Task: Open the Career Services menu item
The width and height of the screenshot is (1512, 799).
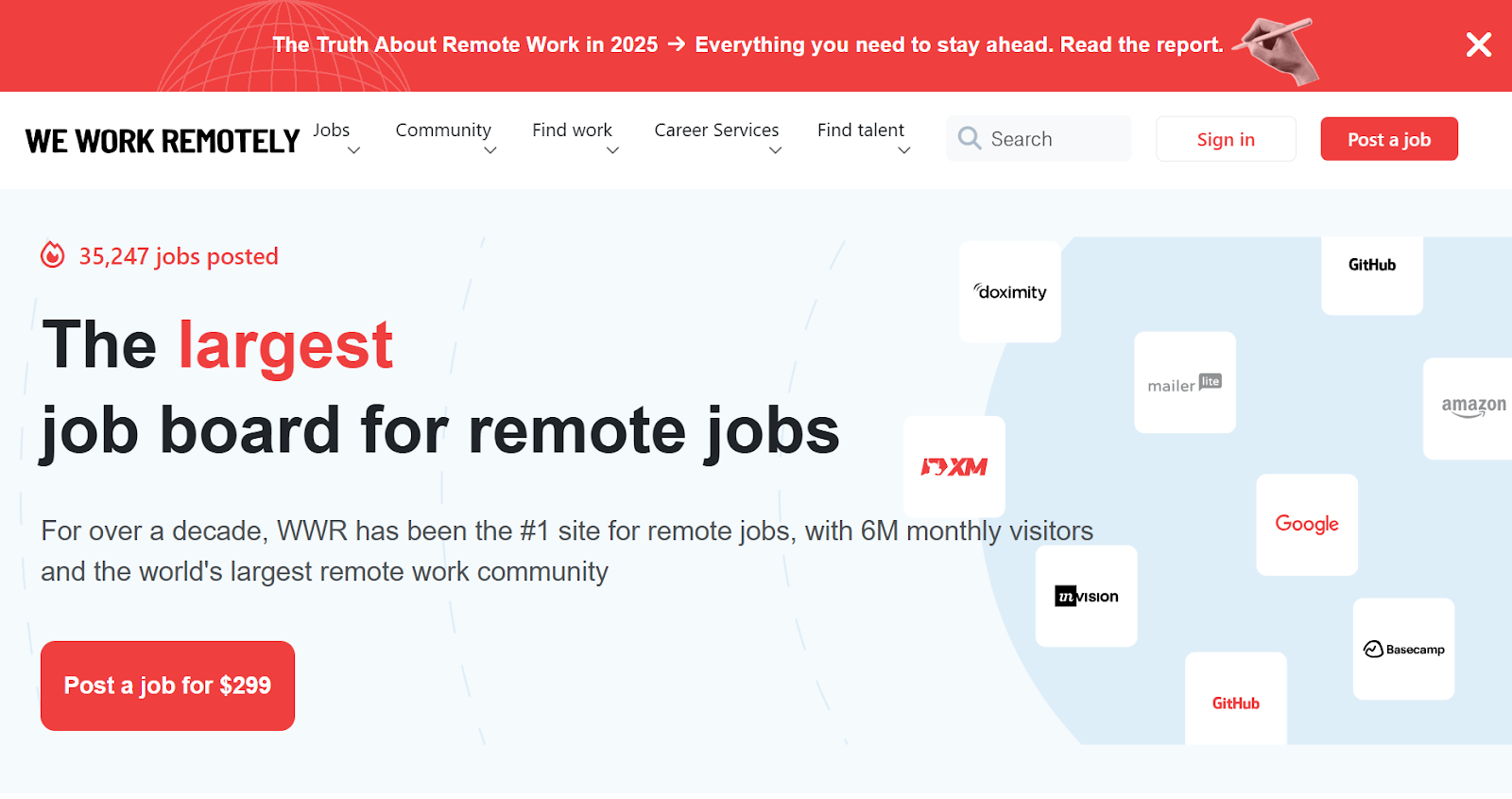Action: pos(716,130)
